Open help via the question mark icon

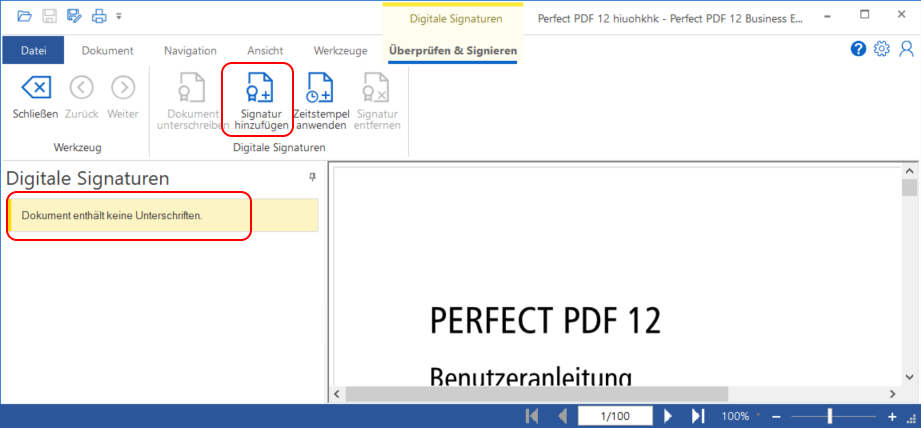[x=858, y=49]
